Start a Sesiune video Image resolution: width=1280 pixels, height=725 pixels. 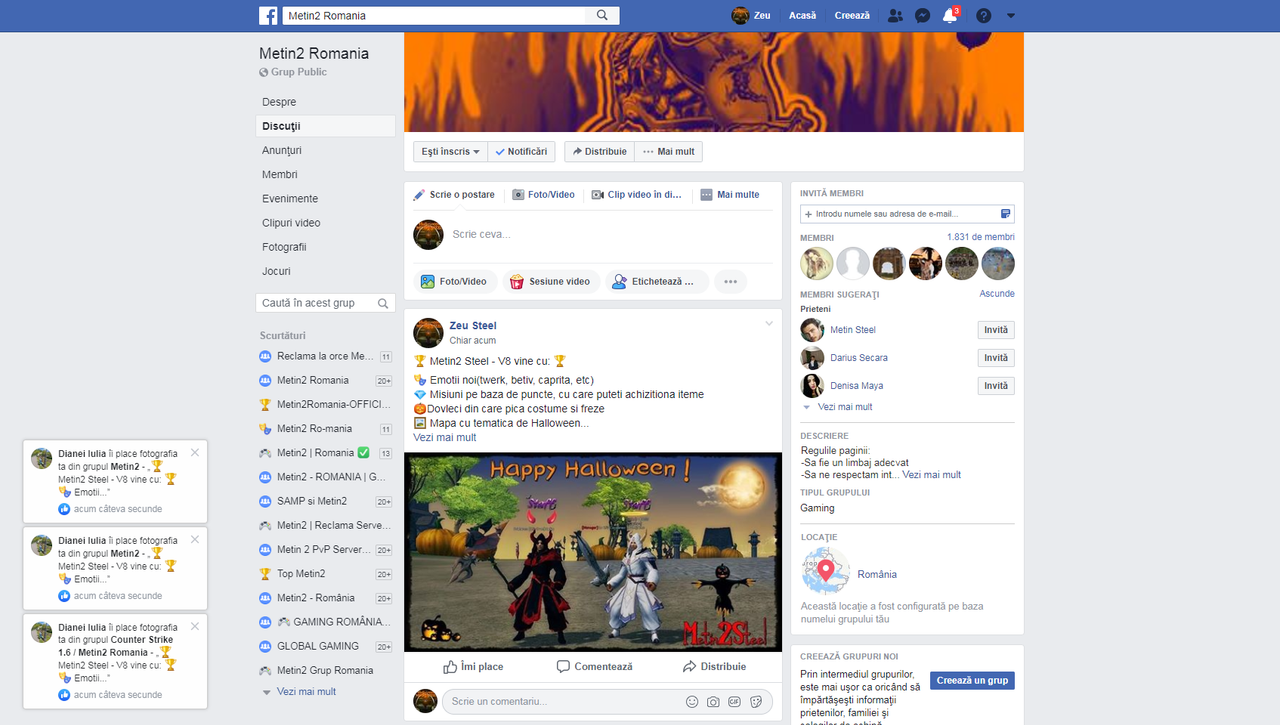(x=550, y=281)
